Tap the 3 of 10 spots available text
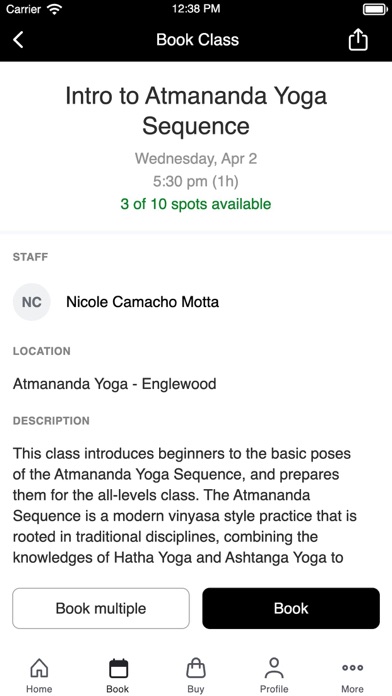 pyautogui.click(x=196, y=204)
